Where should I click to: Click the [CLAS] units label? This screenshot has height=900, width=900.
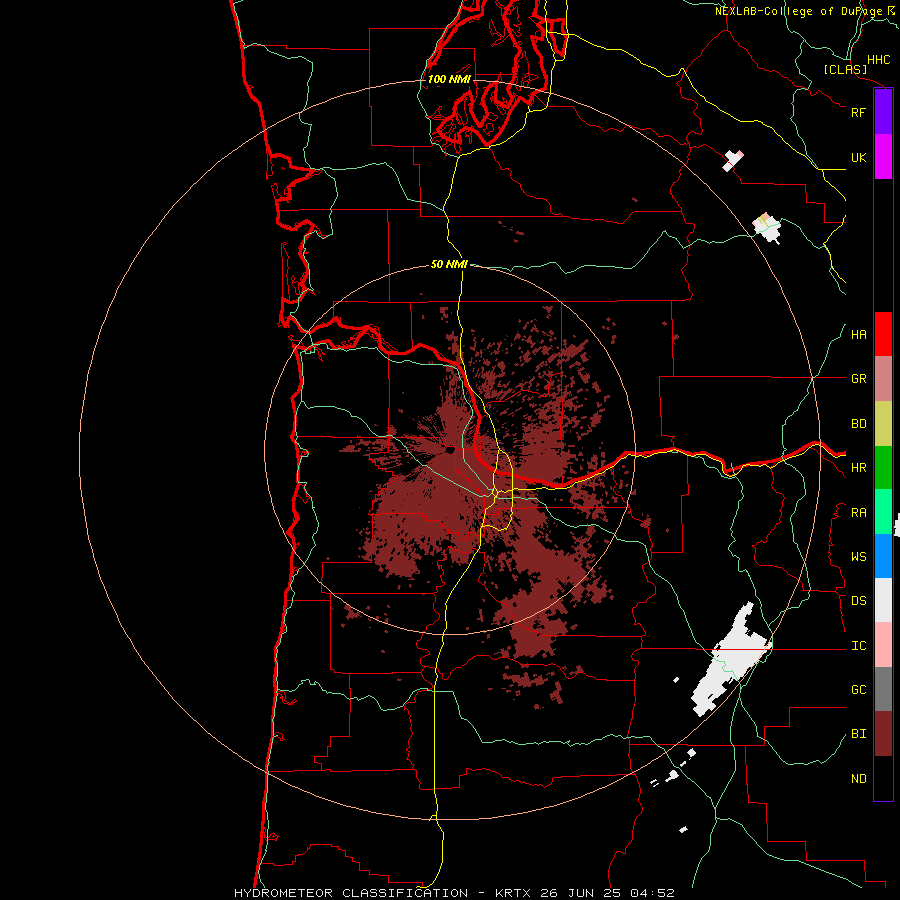845,70
